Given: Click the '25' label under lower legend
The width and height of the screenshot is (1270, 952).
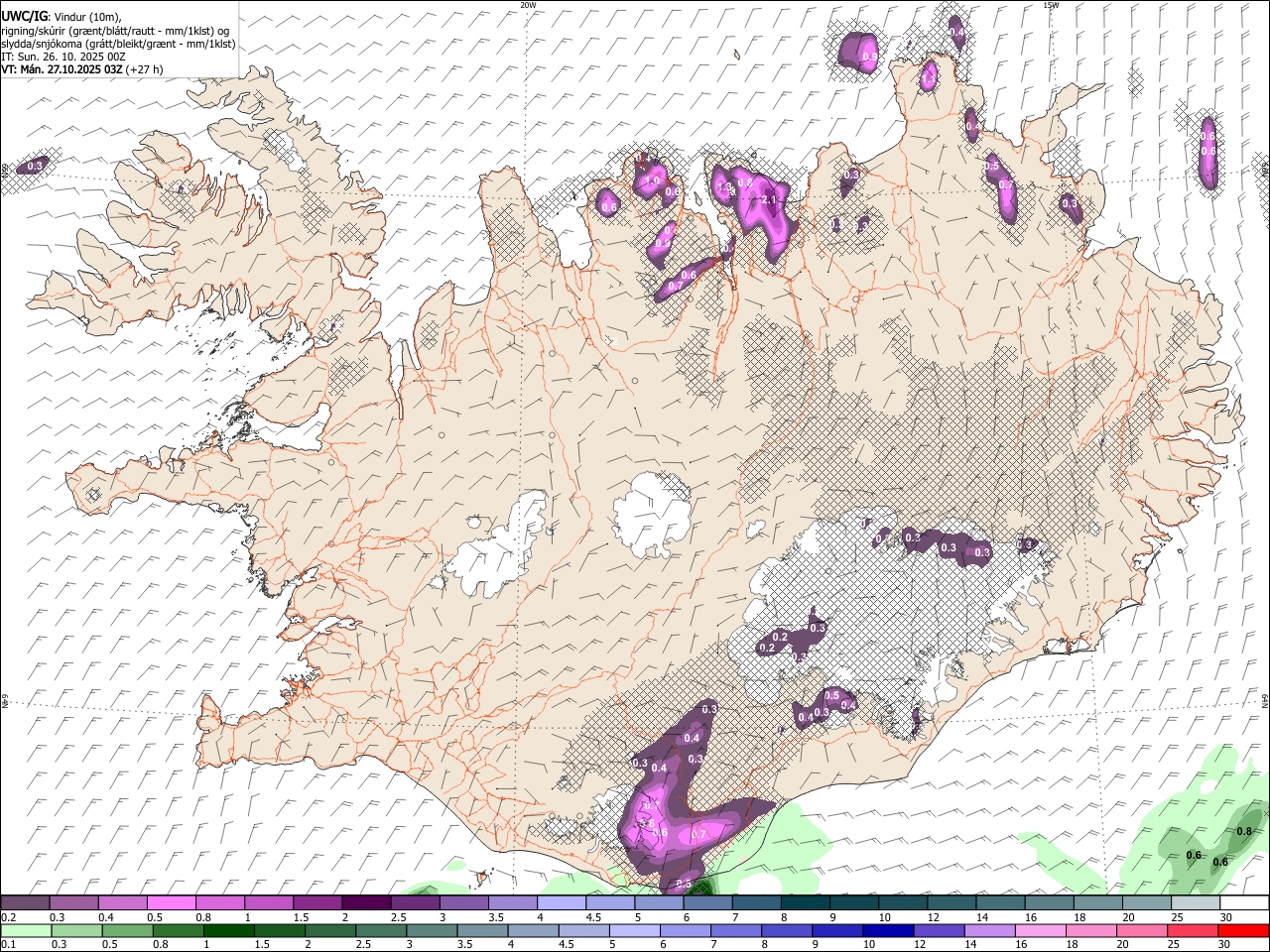Looking at the screenshot, I should (1172, 944).
